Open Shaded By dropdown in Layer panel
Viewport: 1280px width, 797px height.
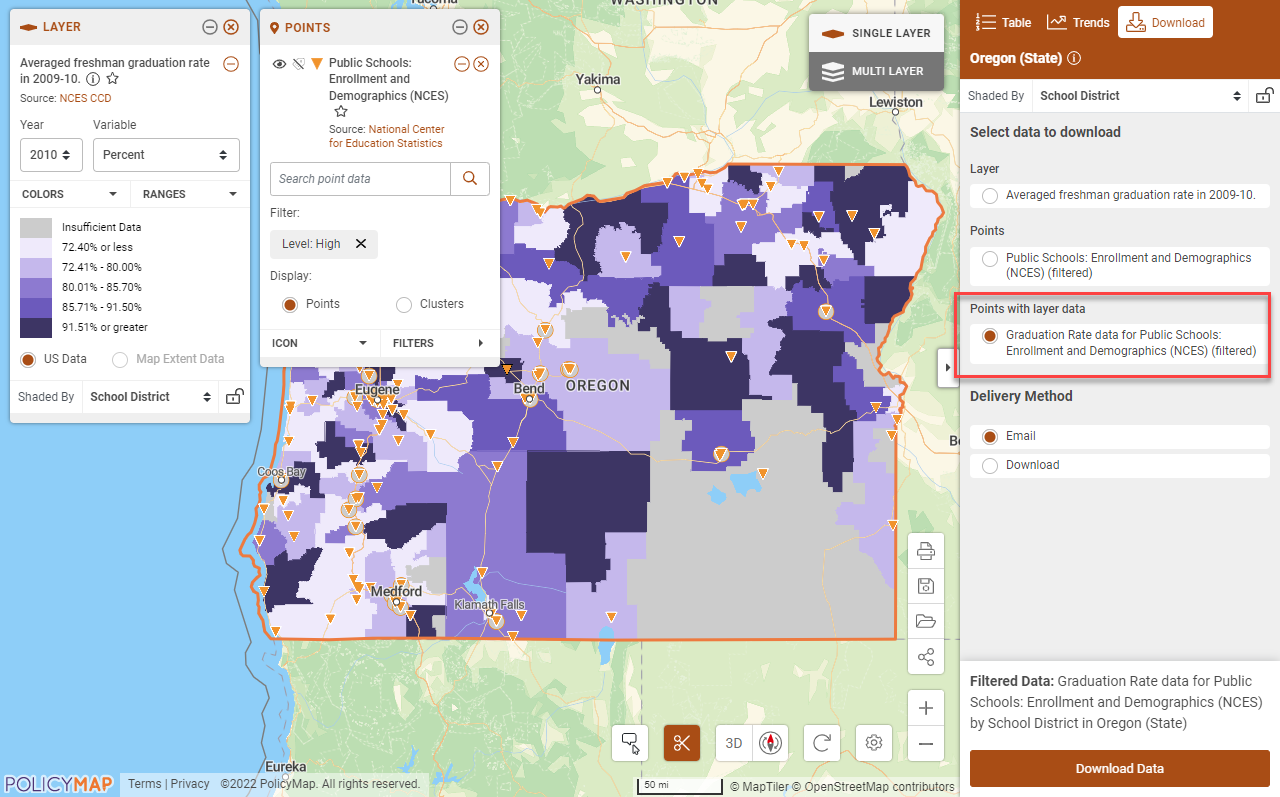[151, 397]
